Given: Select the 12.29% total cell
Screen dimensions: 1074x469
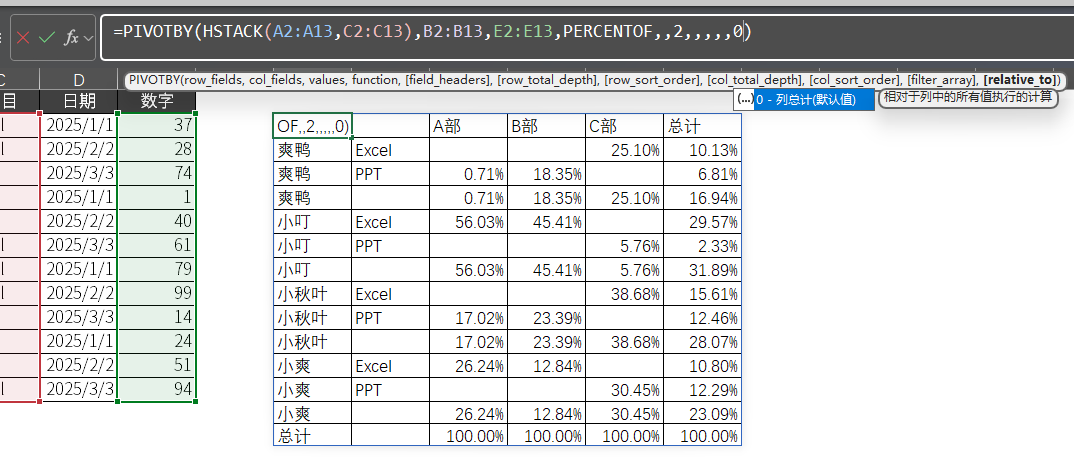Looking at the screenshot, I should click(703, 389).
